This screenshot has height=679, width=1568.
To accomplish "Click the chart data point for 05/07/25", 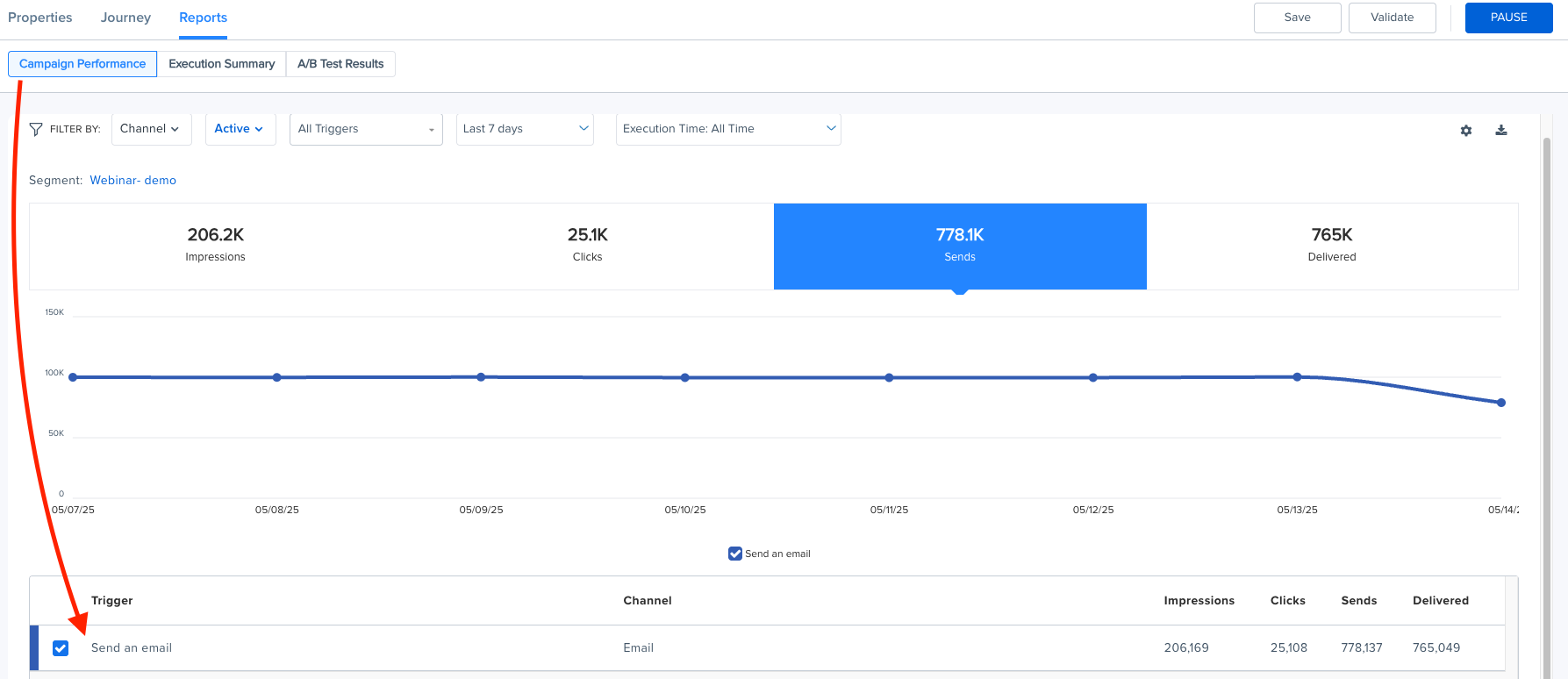I will [x=73, y=377].
